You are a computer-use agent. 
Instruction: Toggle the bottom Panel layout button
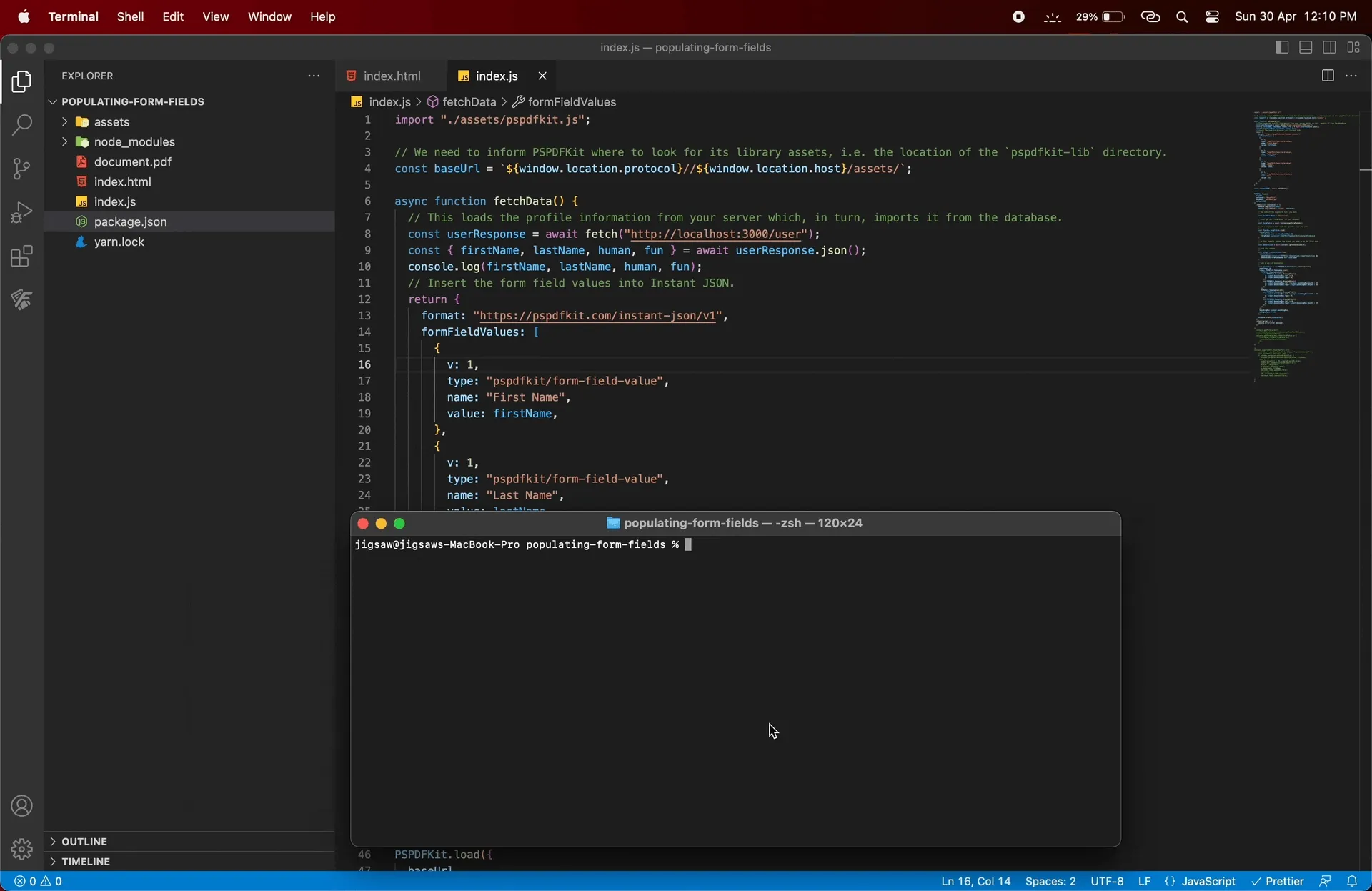(x=1306, y=48)
